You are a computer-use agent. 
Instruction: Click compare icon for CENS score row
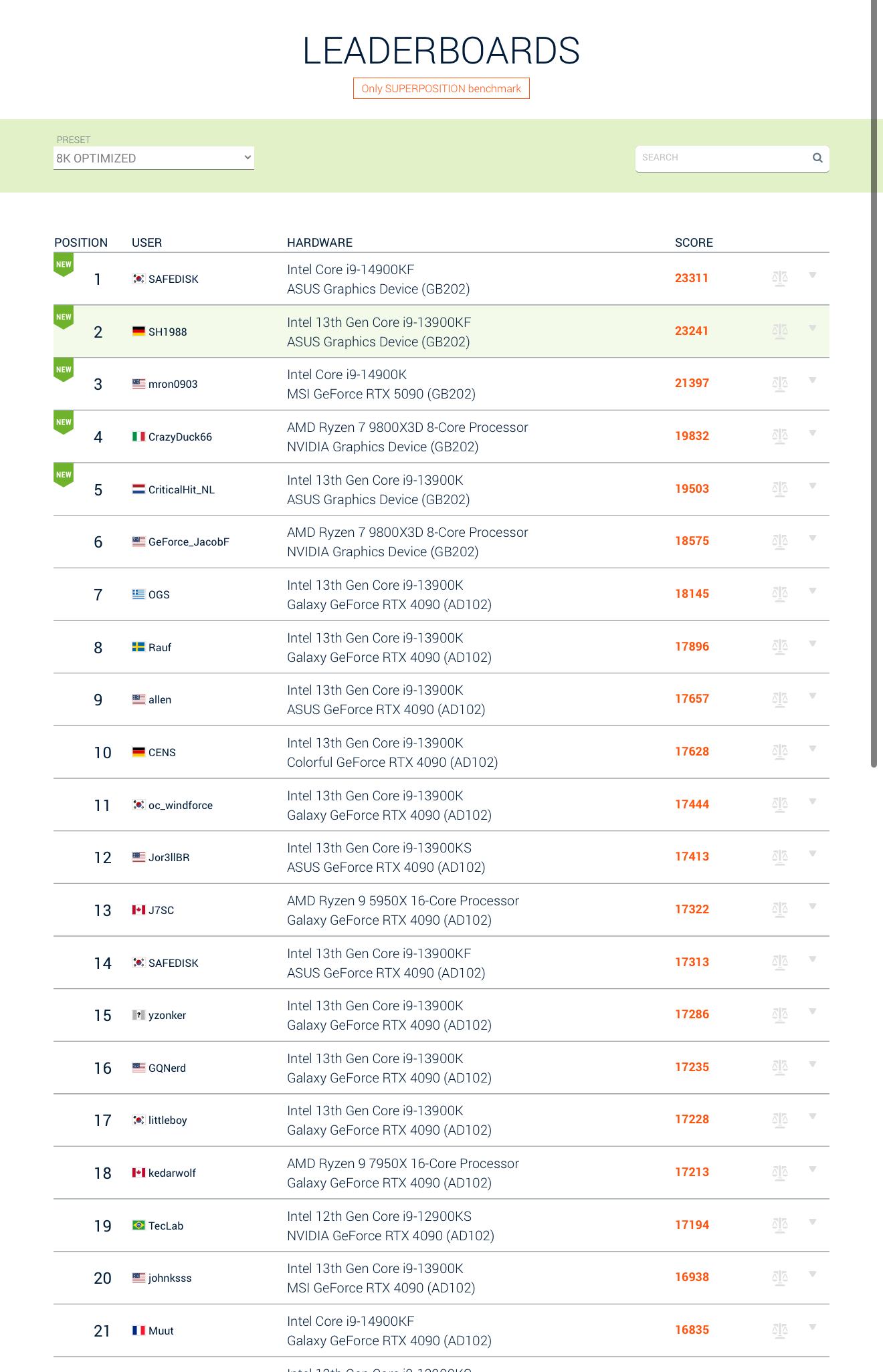coord(779,752)
